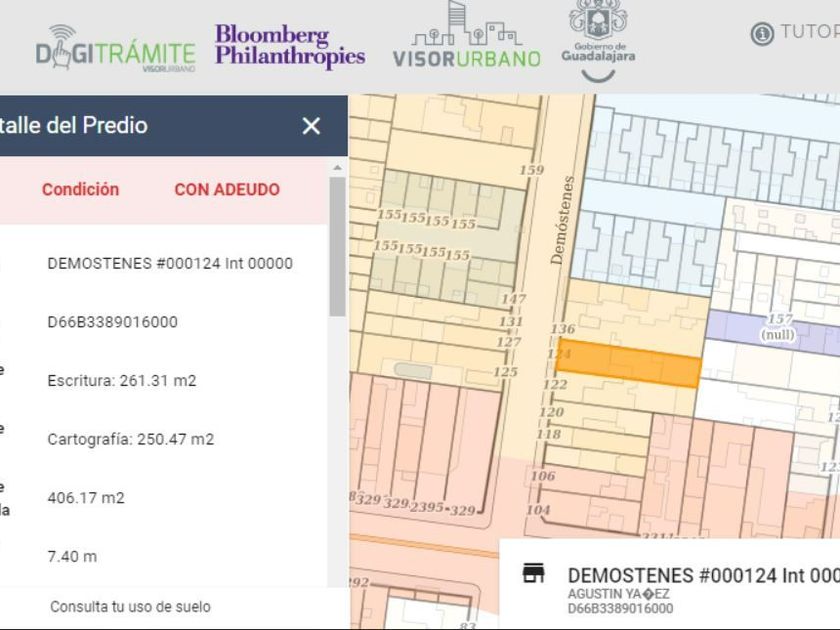Image resolution: width=840 pixels, height=630 pixels.
Task: Click the Visor Urbano logo
Action: (x=467, y=35)
